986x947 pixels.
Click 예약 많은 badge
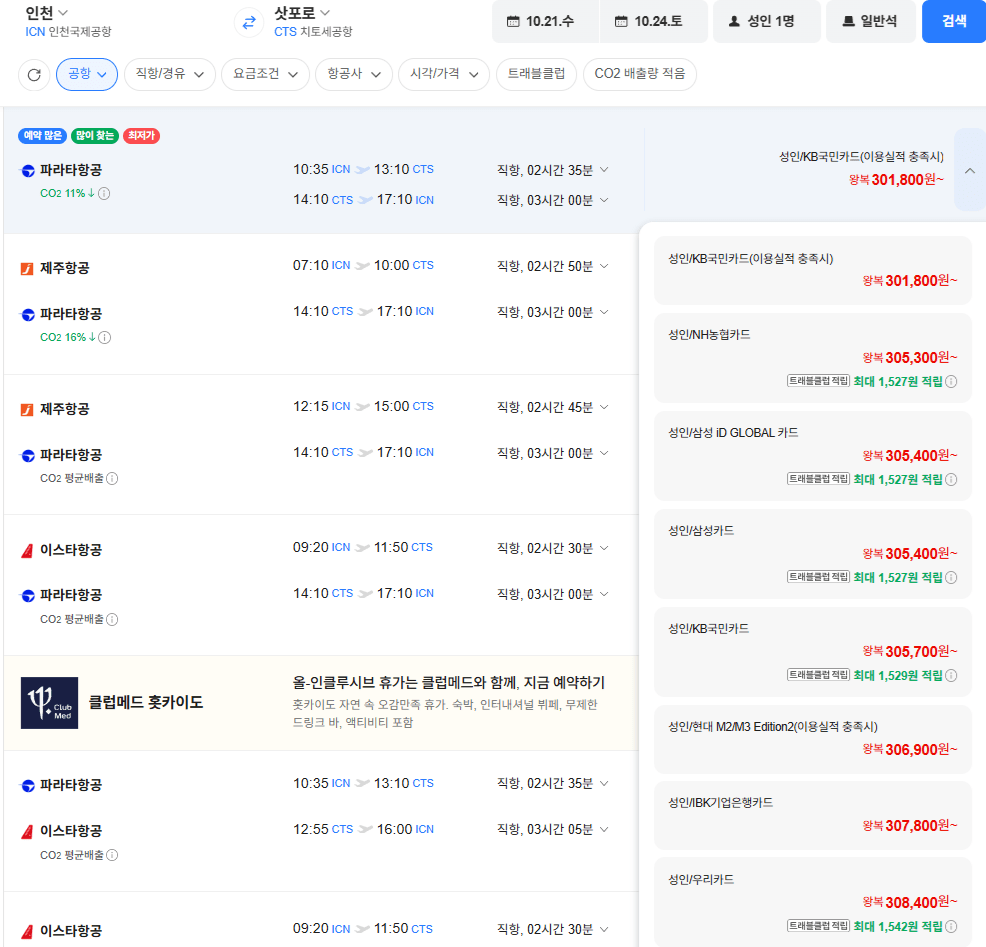point(43,136)
